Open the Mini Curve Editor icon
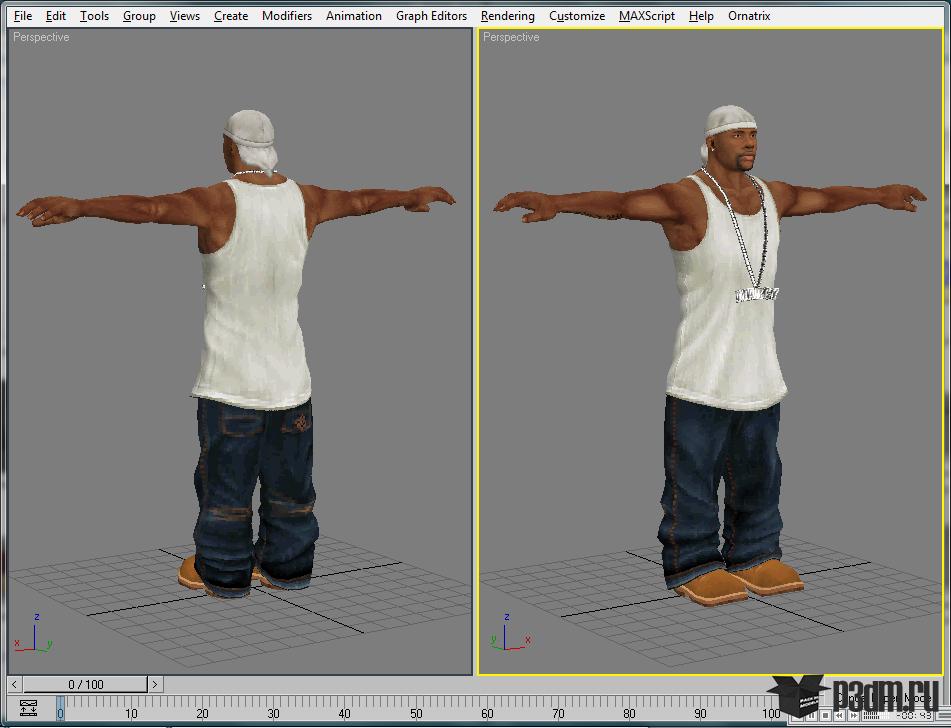Image resolution: width=951 pixels, height=728 pixels. pos(28,708)
